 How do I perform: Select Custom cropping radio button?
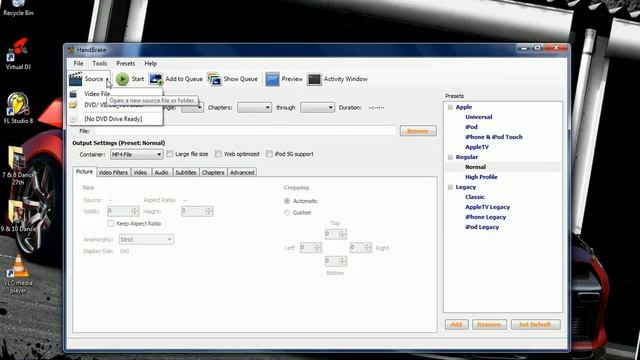(287, 213)
